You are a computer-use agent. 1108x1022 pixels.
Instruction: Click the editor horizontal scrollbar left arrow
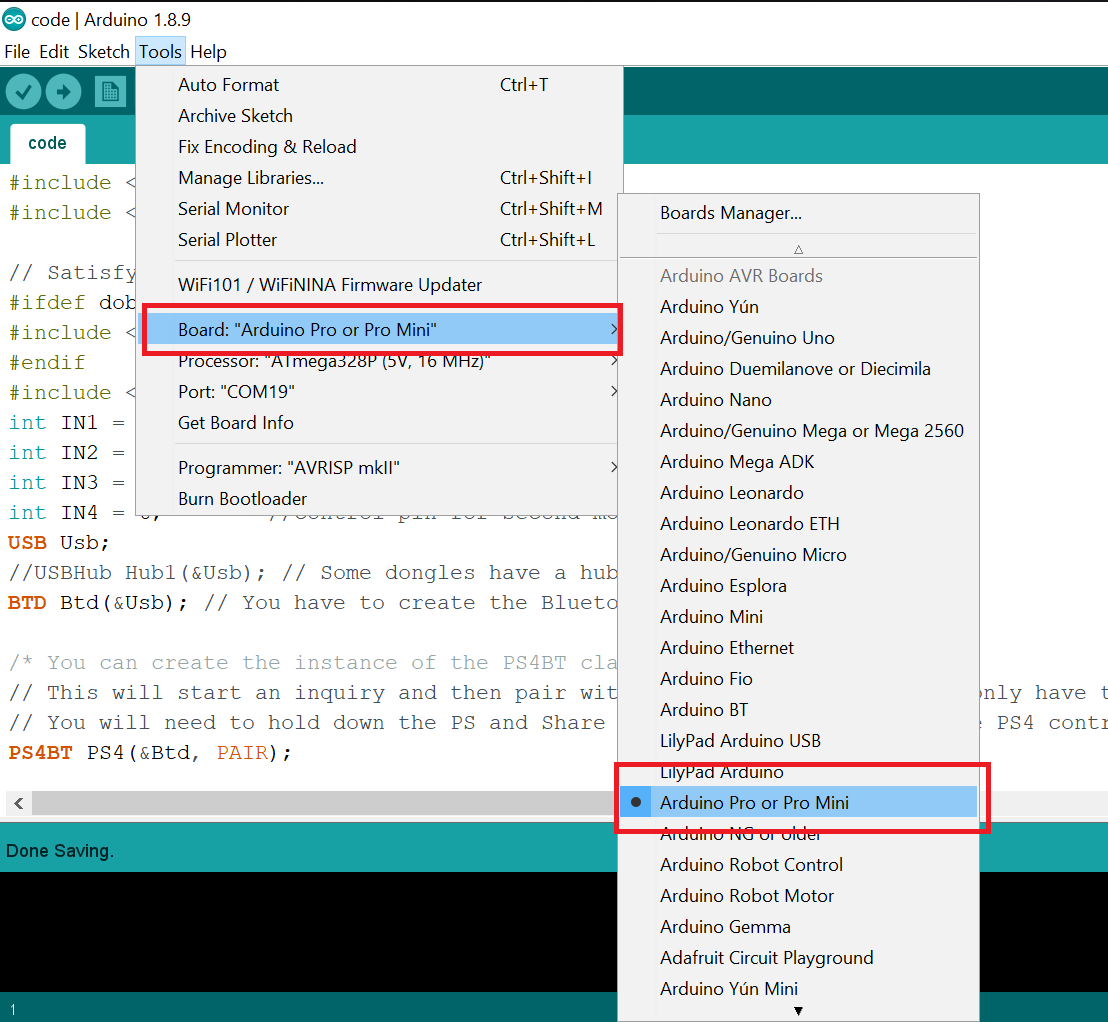coord(19,803)
